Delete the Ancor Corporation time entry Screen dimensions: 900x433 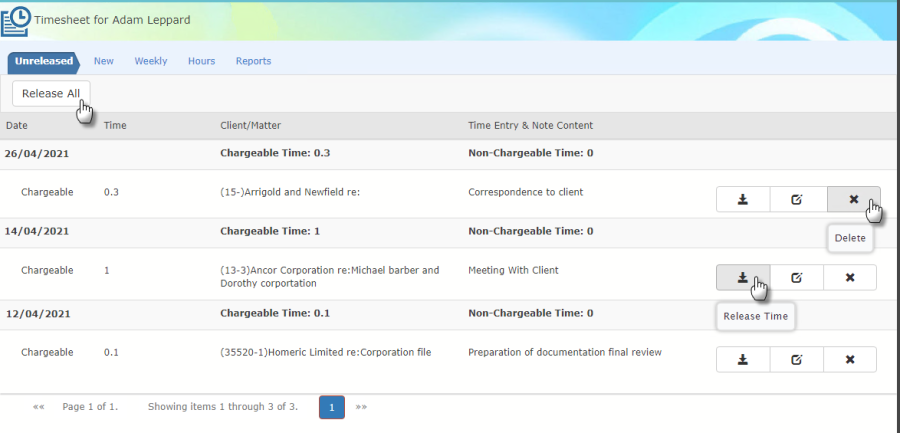click(850, 277)
